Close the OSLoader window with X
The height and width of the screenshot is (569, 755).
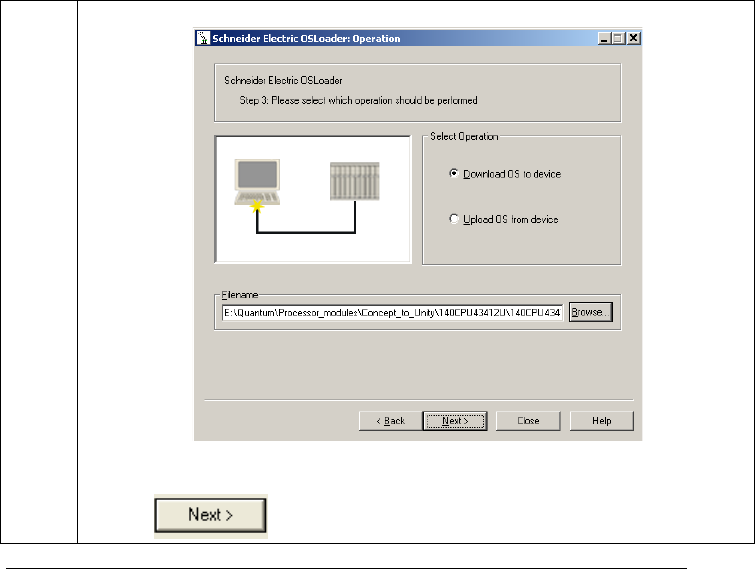(634, 39)
